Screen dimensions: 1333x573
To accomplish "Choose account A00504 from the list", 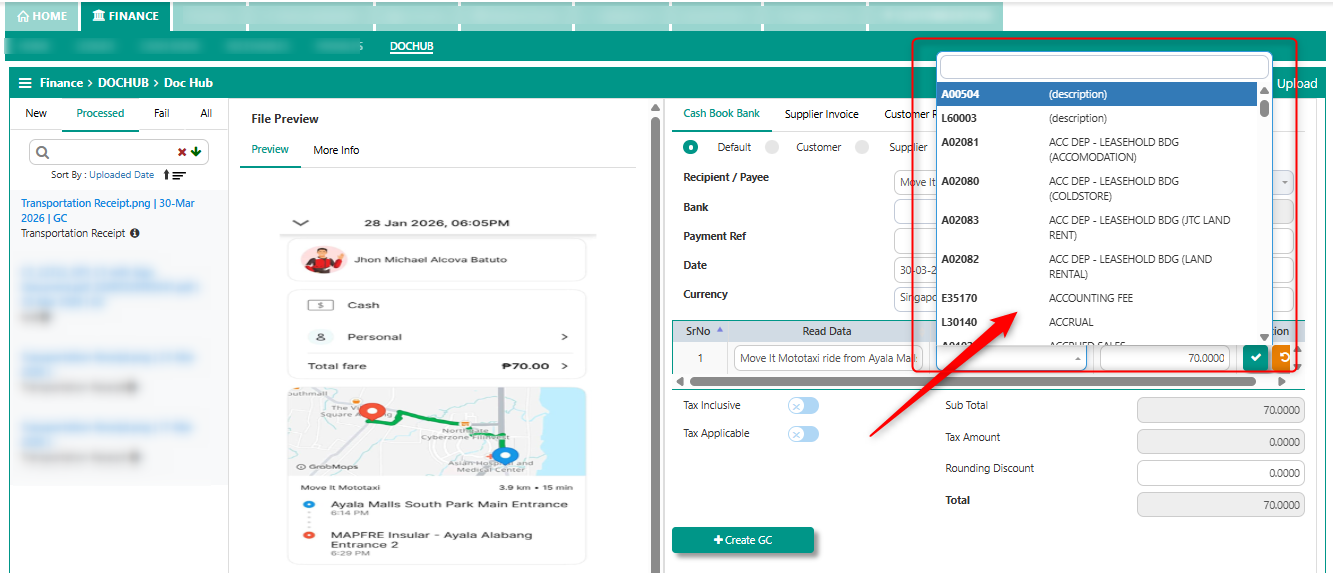I will tap(1096, 94).
